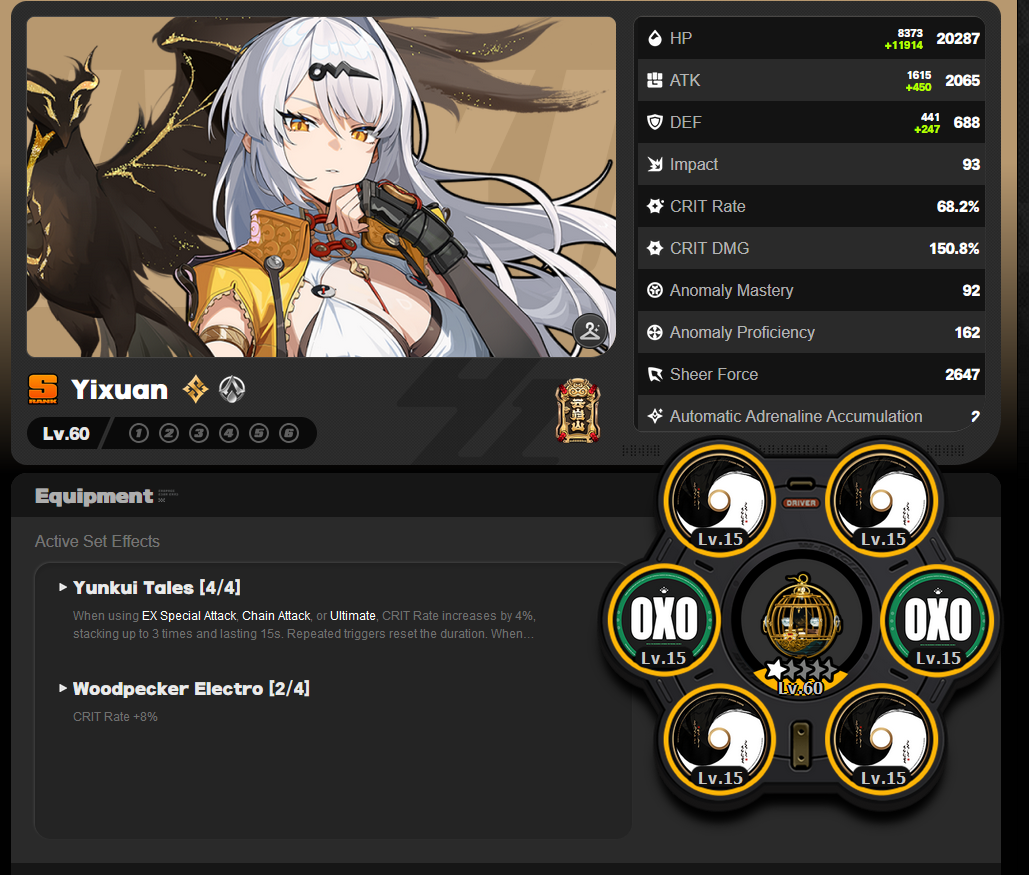Select mindscape cinema node 5
Image resolution: width=1029 pixels, height=875 pixels.
(x=259, y=433)
